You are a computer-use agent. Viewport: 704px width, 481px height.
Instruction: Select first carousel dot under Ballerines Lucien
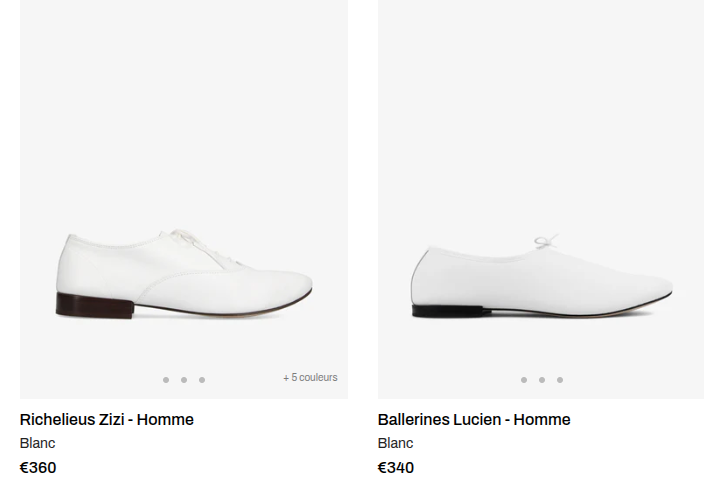click(524, 380)
